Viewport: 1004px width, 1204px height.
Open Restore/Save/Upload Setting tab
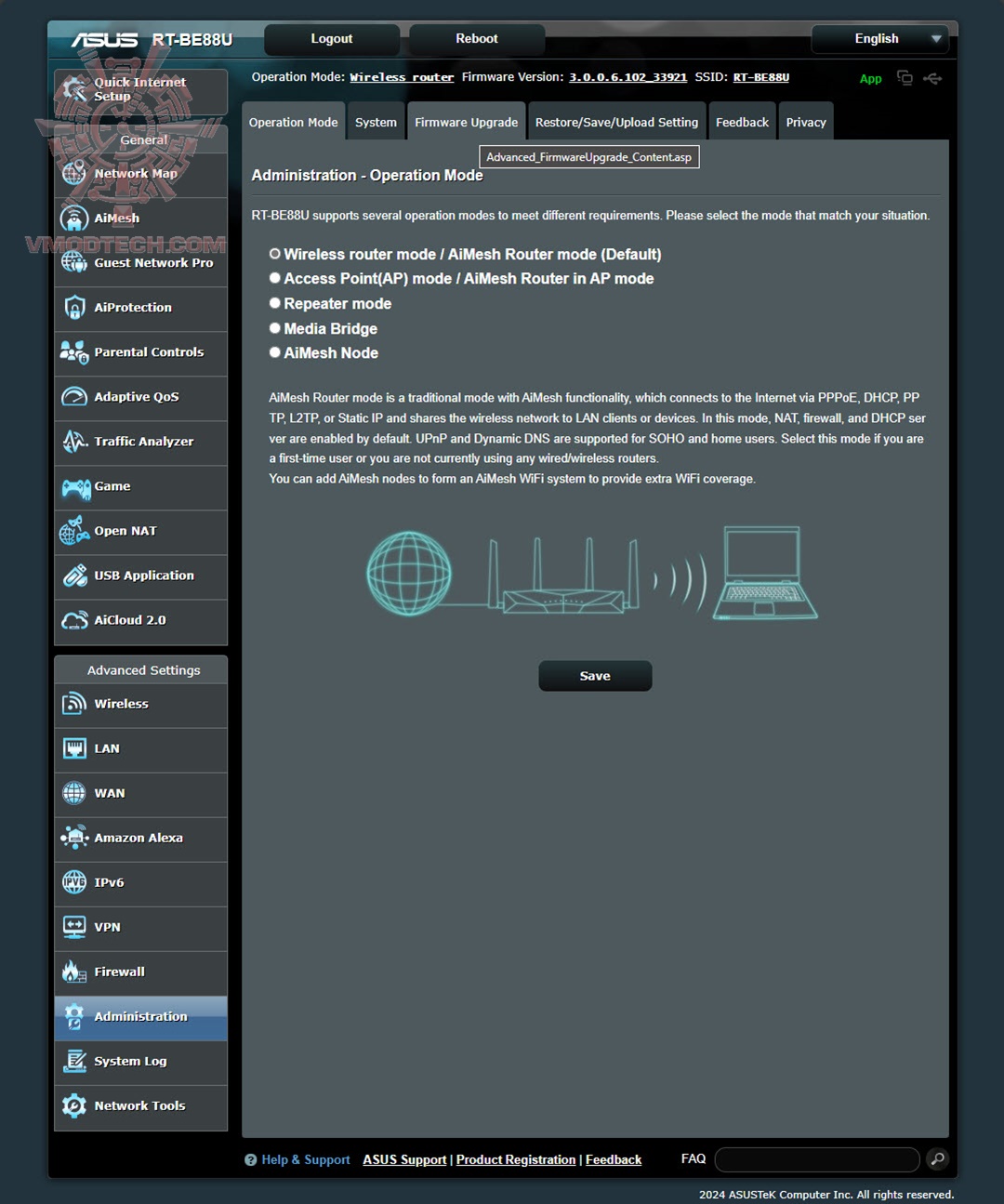[616, 122]
